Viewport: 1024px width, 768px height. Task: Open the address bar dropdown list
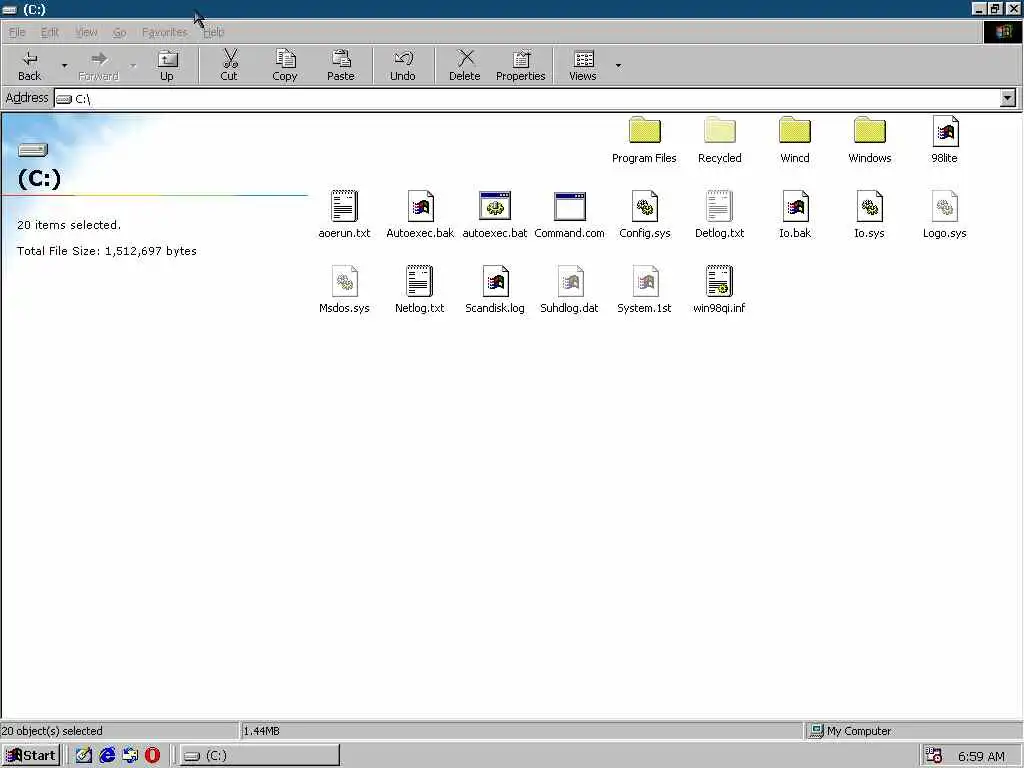(1008, 98)
